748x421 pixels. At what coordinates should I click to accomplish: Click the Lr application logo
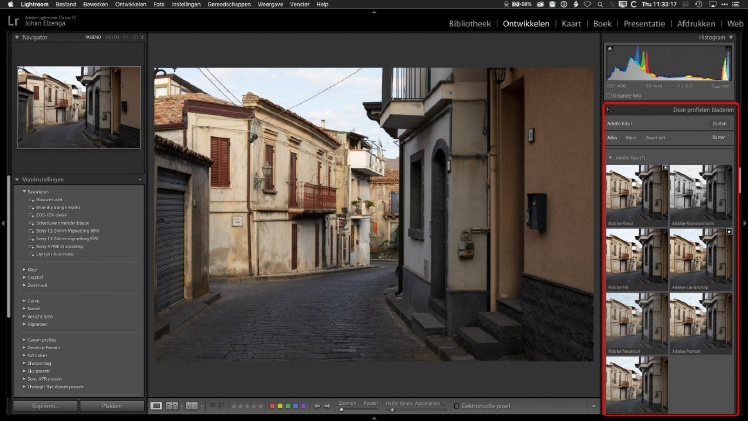point(13,21)
